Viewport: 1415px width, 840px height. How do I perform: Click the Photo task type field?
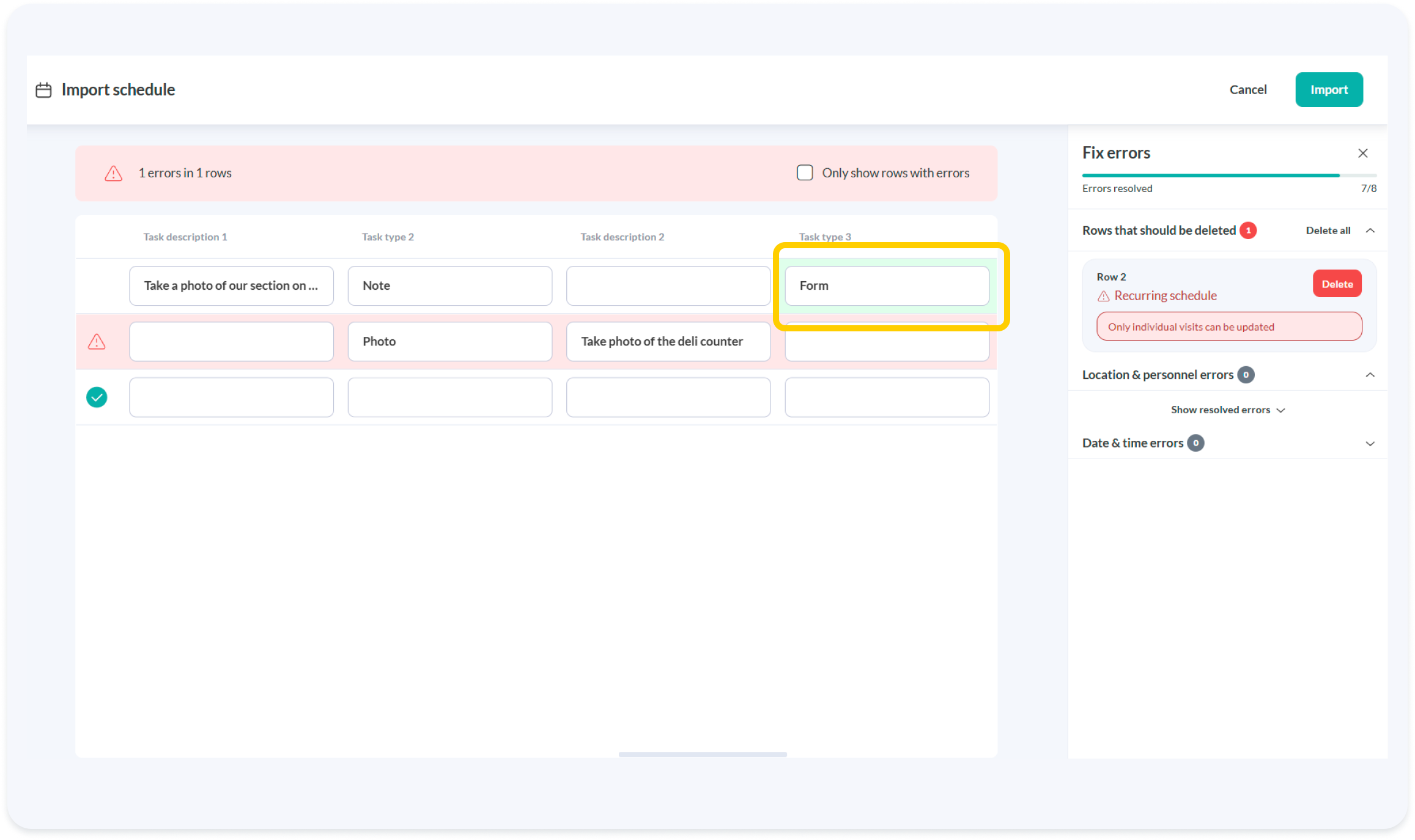coord(449,342)
